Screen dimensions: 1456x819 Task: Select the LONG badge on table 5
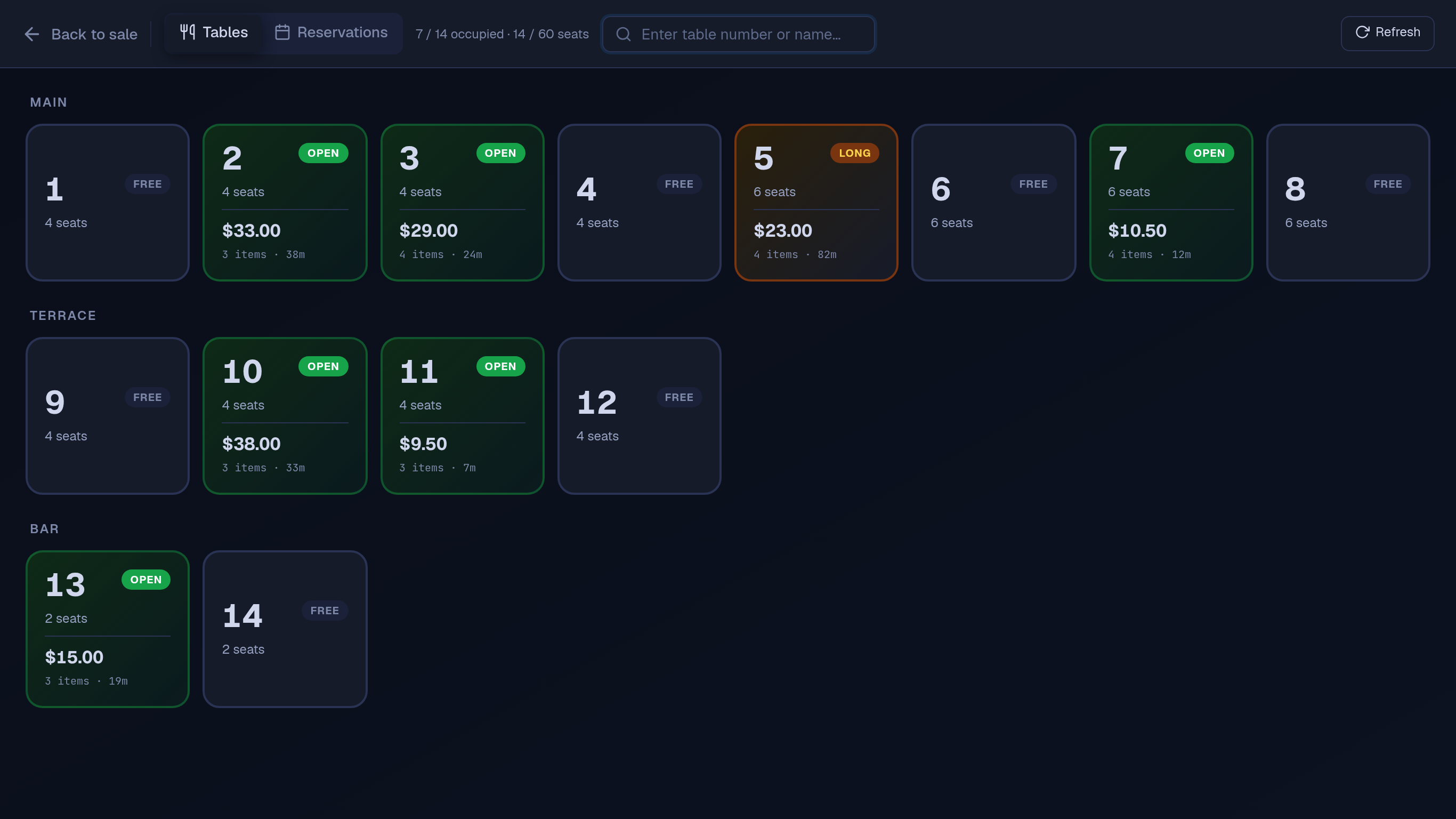click(x=854, y=153)
